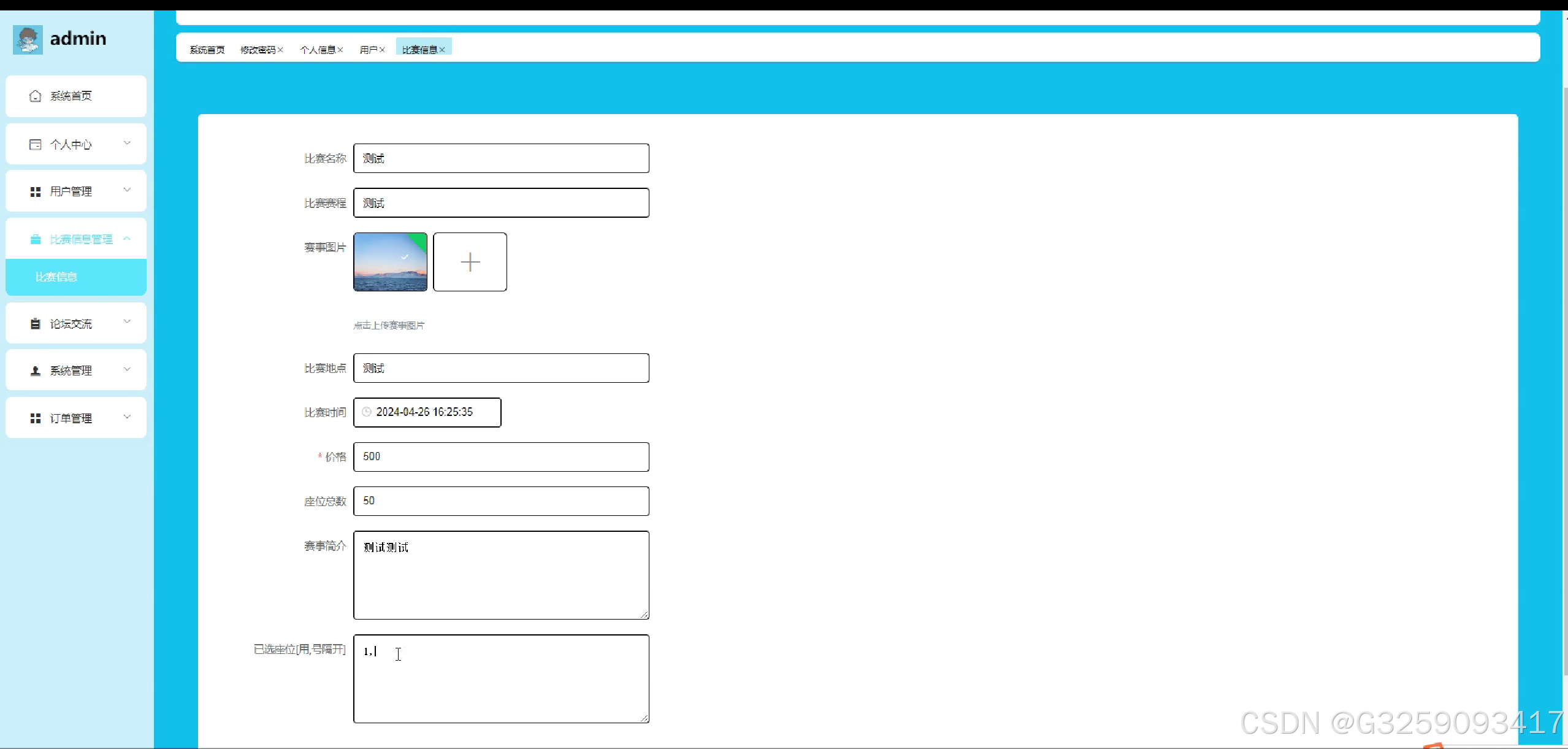This screenshot has height=749, width=1568.
Task: Click the home icon beside 系统首页
Action: click(x=36, y=96)
